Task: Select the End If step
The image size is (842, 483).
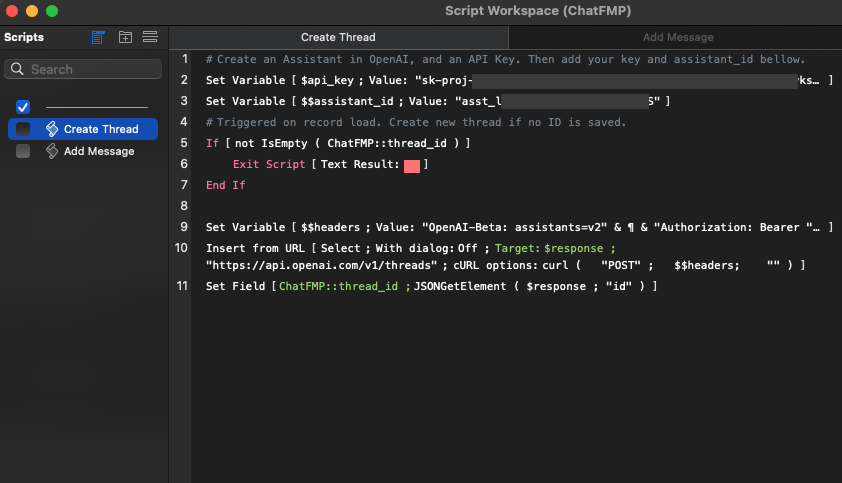Action: 225,185
